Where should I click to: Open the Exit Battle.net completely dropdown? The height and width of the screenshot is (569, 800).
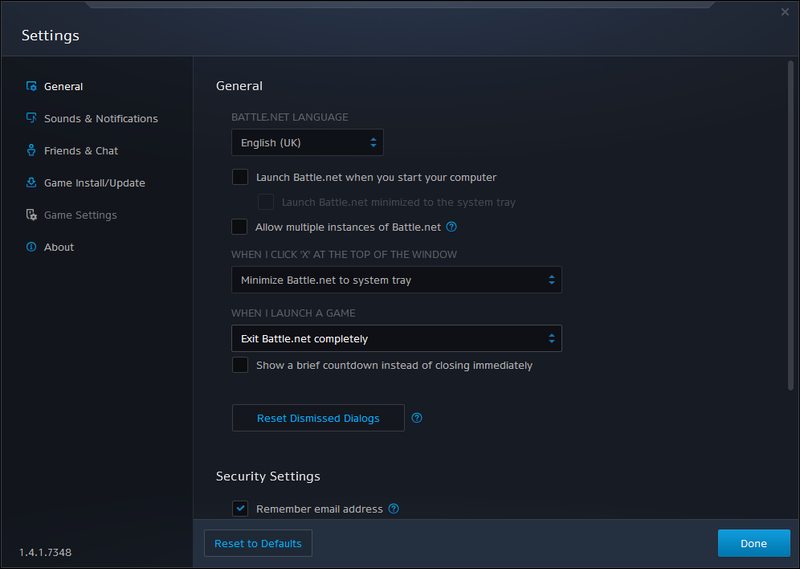396,338
